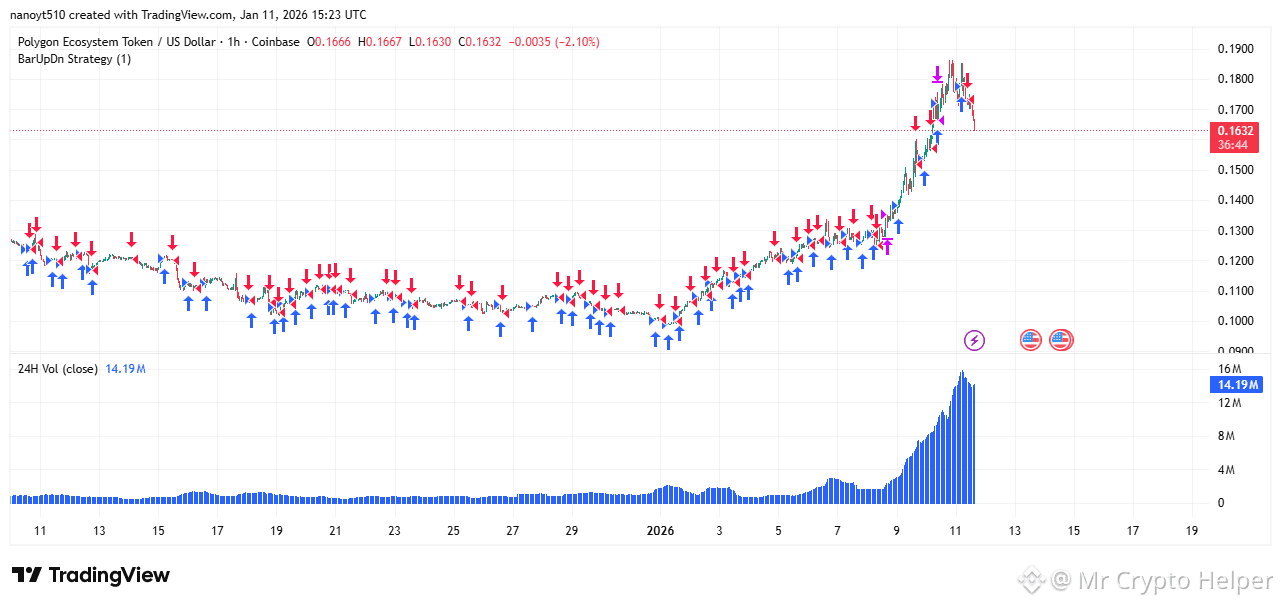Click the 8M volume axis label
The height and width of the screenshot is (605, 1281).
[1226, 436]
